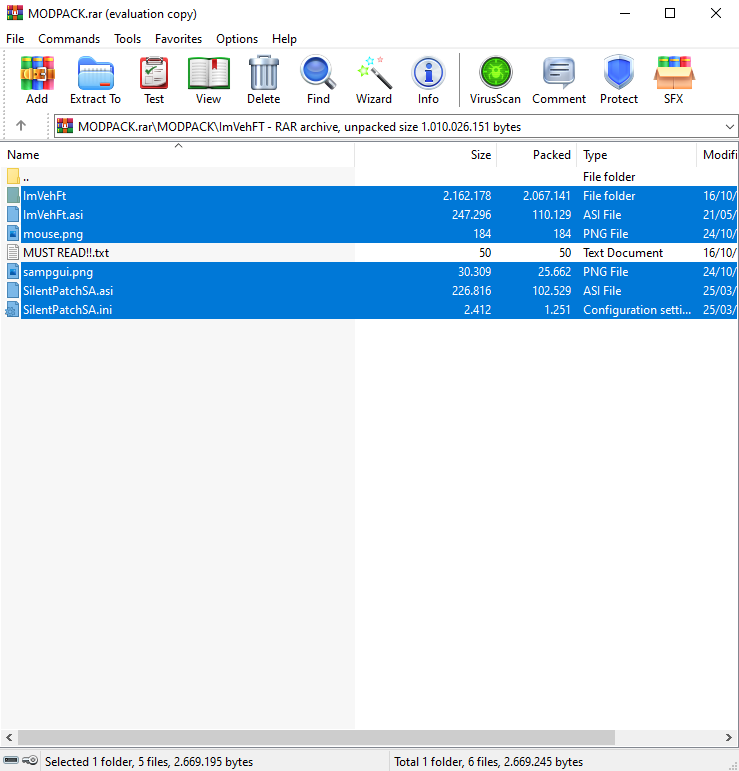This screenshot has height=771, width=739.
Task: Click the size value 226.816
Action: coord(472,291)
